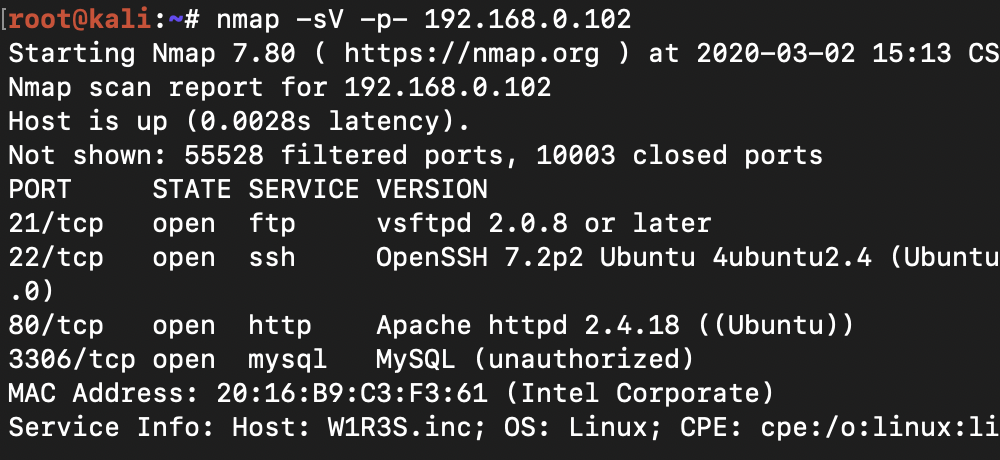Click the VERSION column header
This screenshot has height=460, width=1000.
431,190
